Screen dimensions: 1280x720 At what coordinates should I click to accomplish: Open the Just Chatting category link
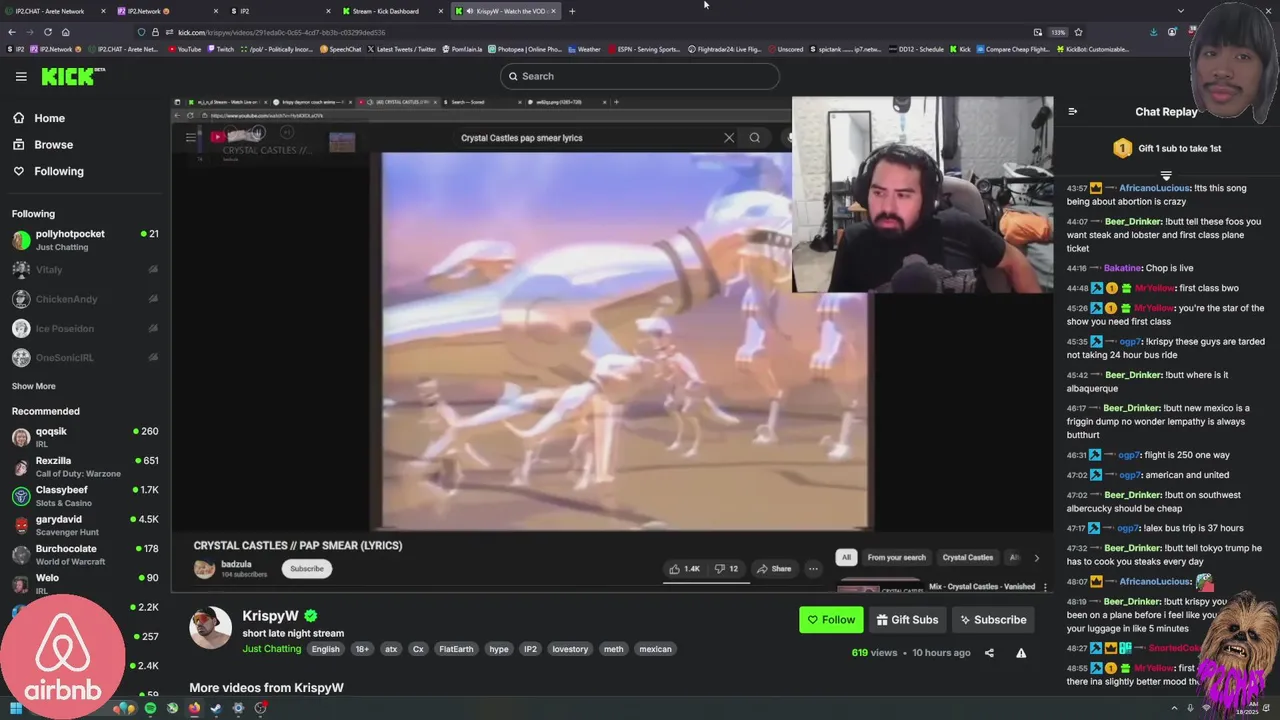tap(271, 649)
